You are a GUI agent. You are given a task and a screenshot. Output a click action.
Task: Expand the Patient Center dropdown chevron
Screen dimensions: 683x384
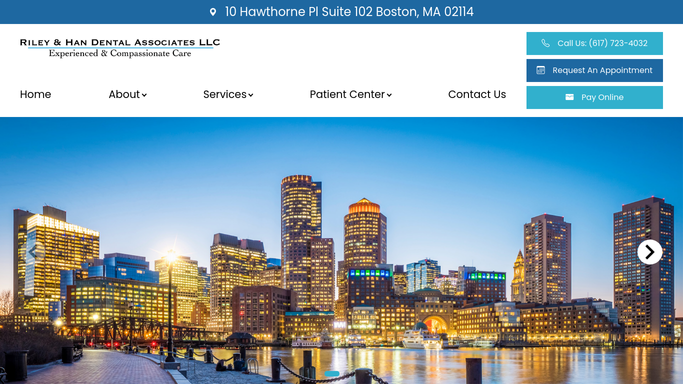(389, 95)
